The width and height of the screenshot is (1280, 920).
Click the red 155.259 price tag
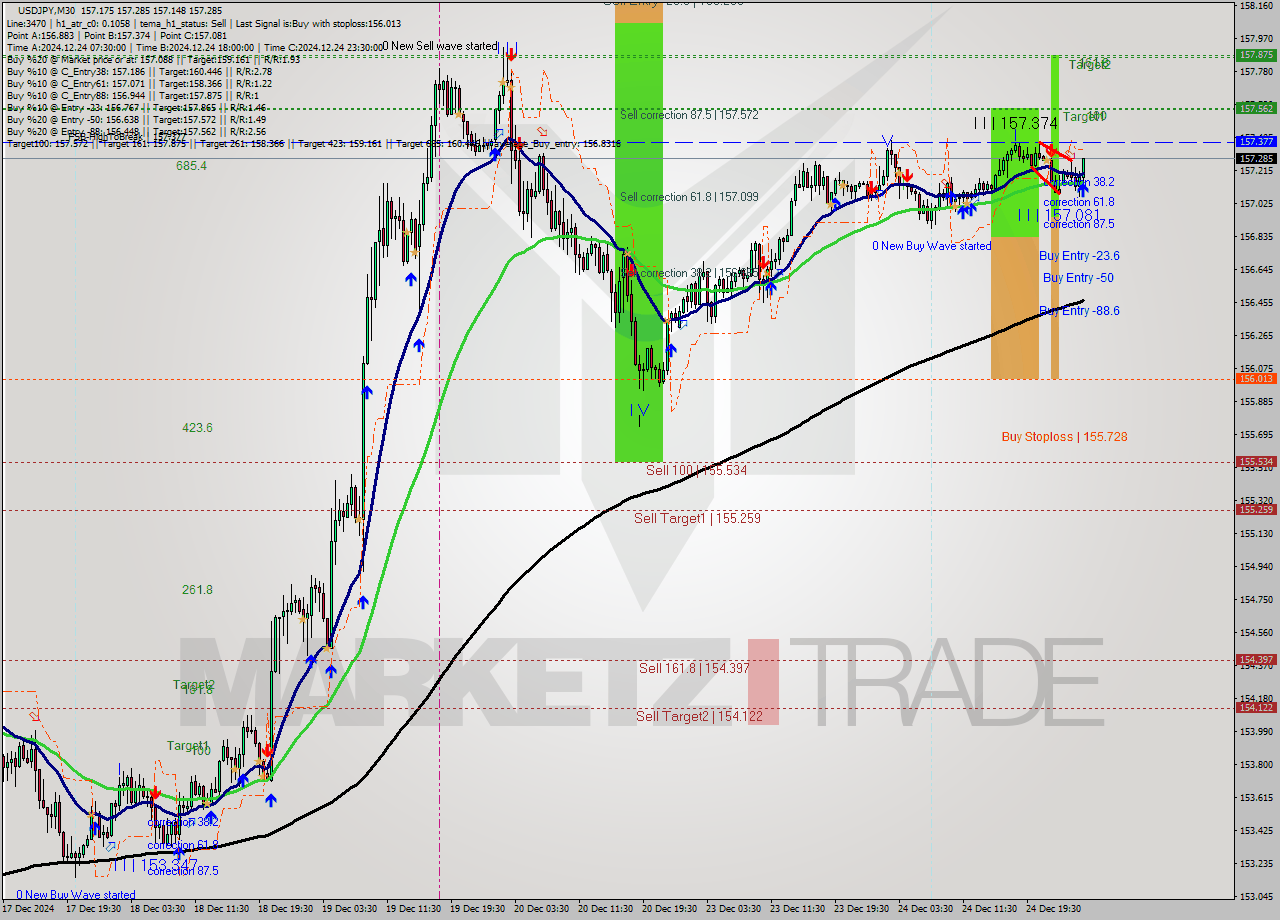tap(1256, 509)
